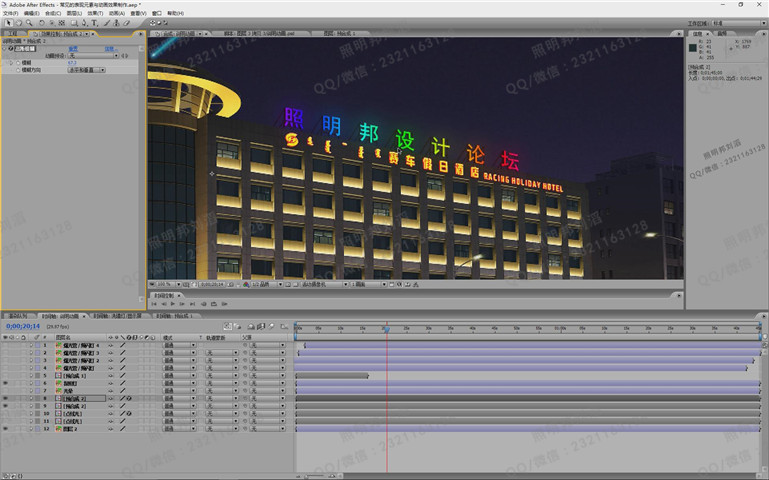Open the Composition menu
Image resolution: width=769 pixels, height=480 pixels.
[x=52, y=13]
